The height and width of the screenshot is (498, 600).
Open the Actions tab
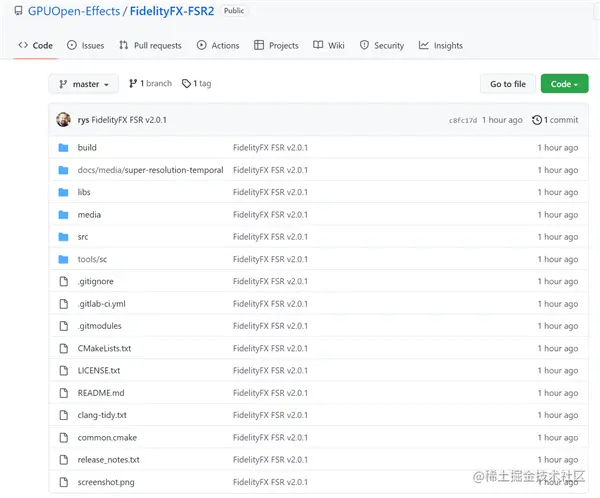point(218,45)
